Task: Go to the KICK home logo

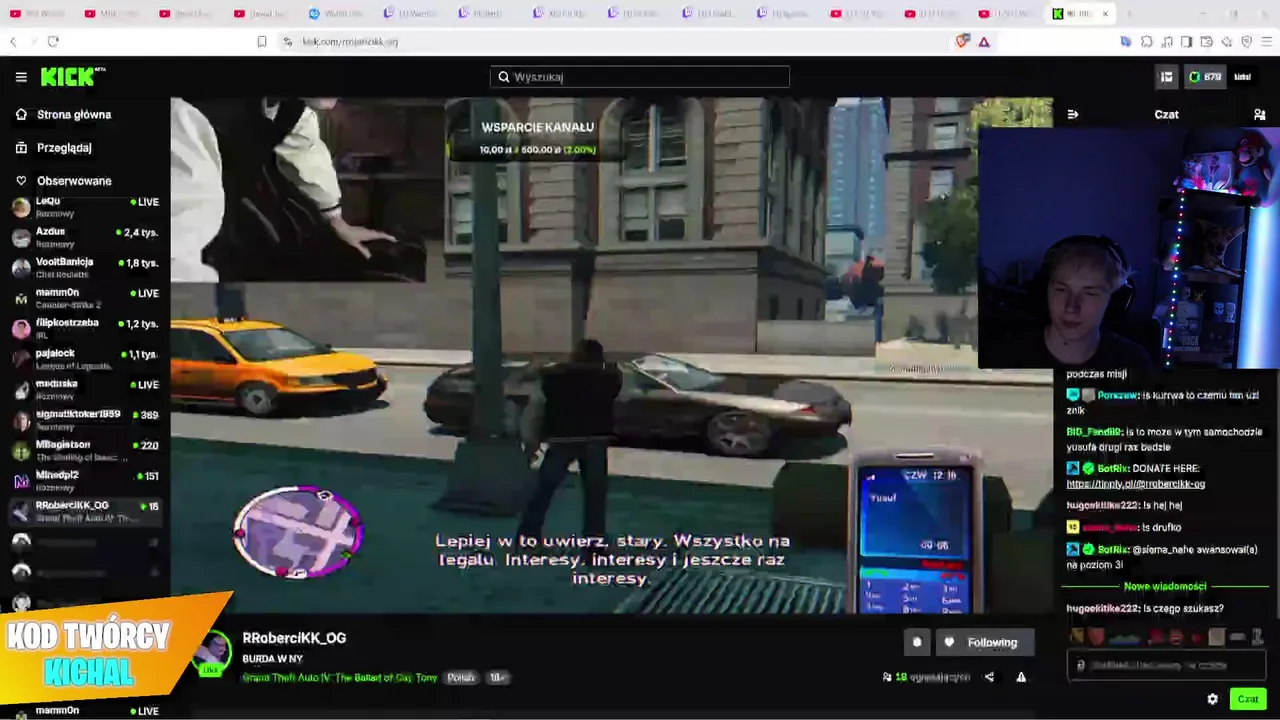Action: click(x=73, y=77)
